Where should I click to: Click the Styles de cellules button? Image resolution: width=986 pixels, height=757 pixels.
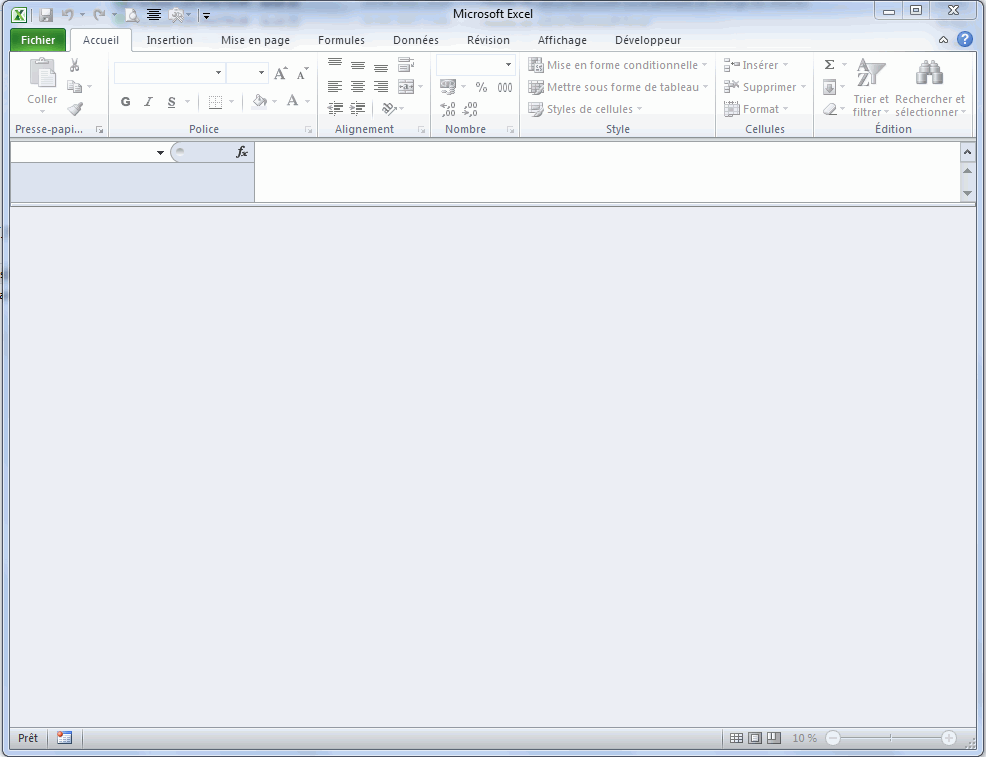(x=586, y=109)
